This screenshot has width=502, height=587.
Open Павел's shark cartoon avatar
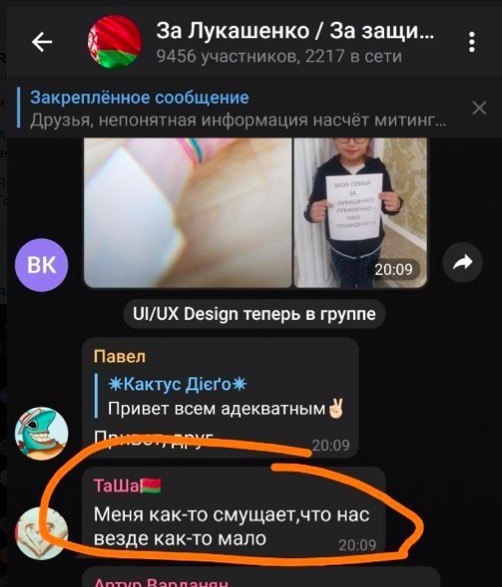pyautogui.click(x=42, y=434)
